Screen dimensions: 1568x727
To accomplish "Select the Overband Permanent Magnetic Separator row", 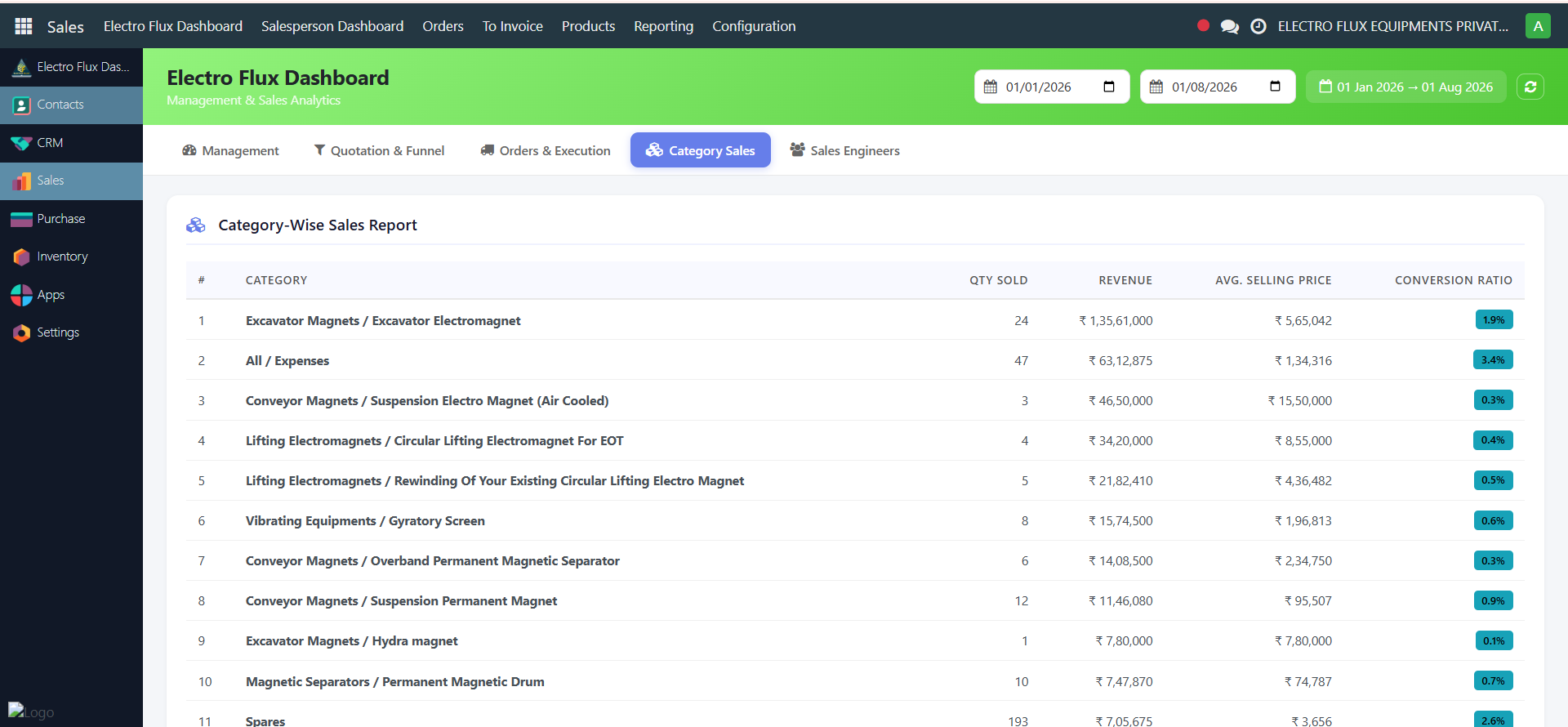I will tap(855, 560).
